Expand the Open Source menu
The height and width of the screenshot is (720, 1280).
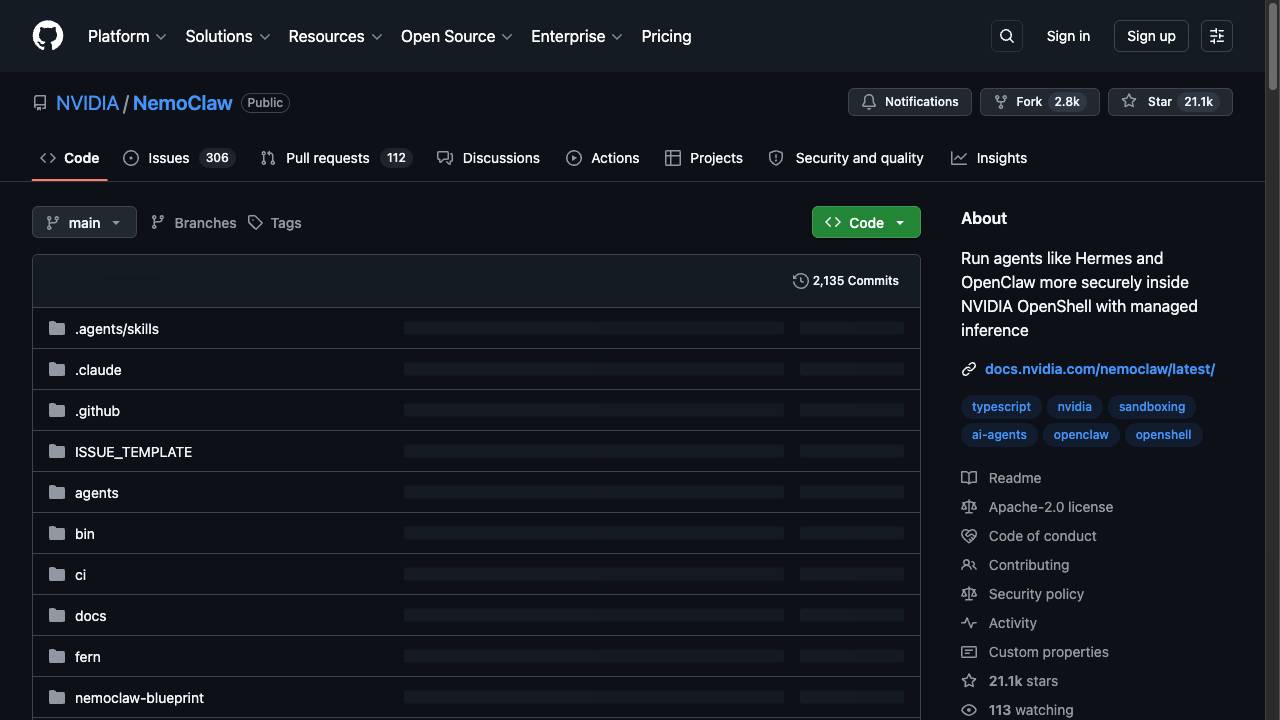457,36
